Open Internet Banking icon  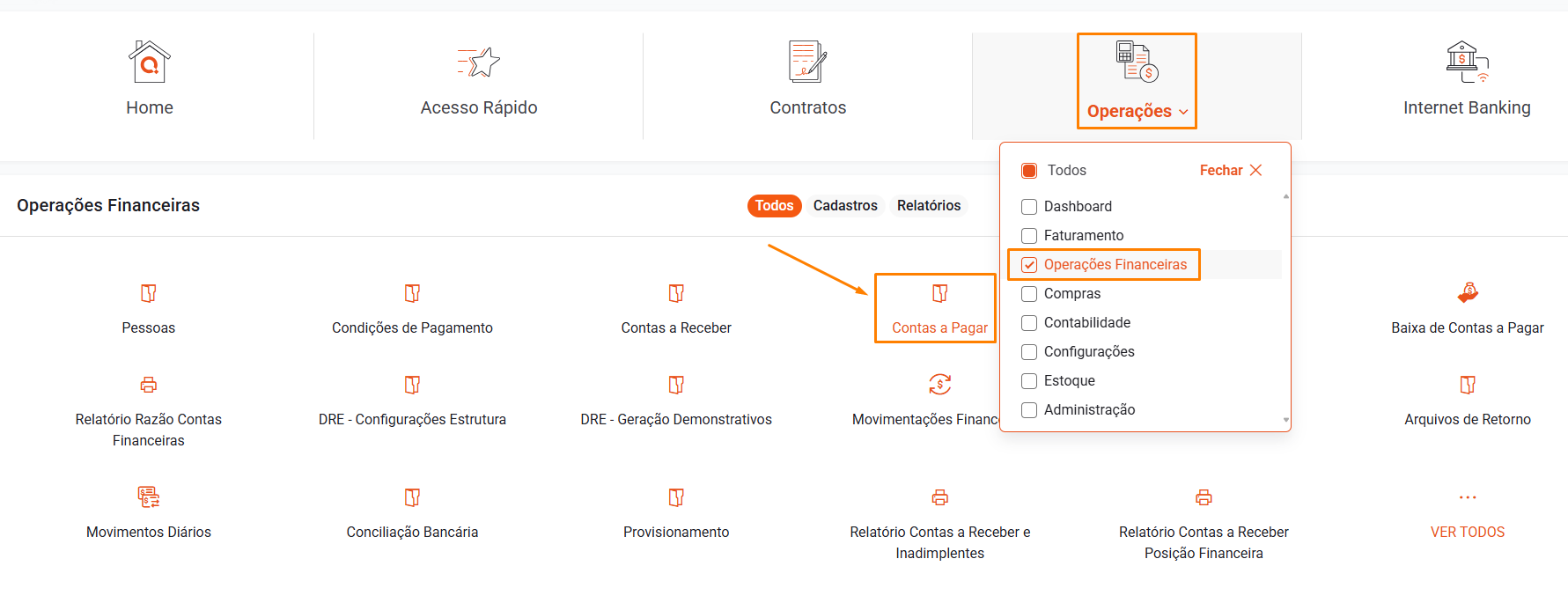[1466, 63]
